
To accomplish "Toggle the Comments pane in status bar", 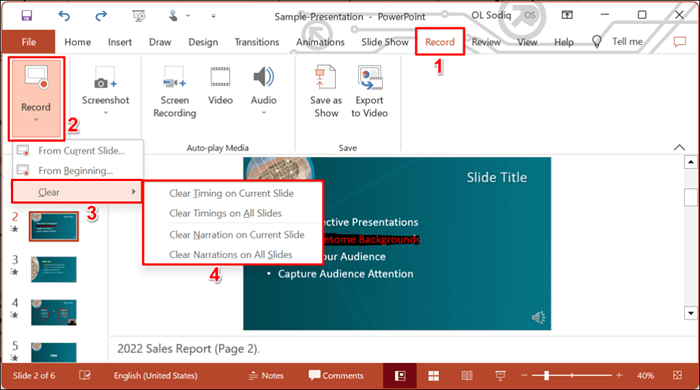I will pos(336,375).
